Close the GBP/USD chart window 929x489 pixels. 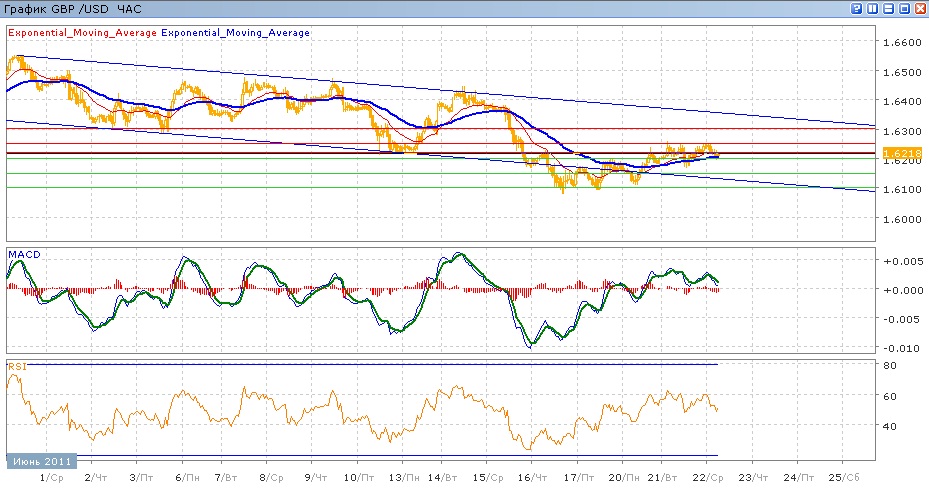pyautogui.click(x=920, y=8)
